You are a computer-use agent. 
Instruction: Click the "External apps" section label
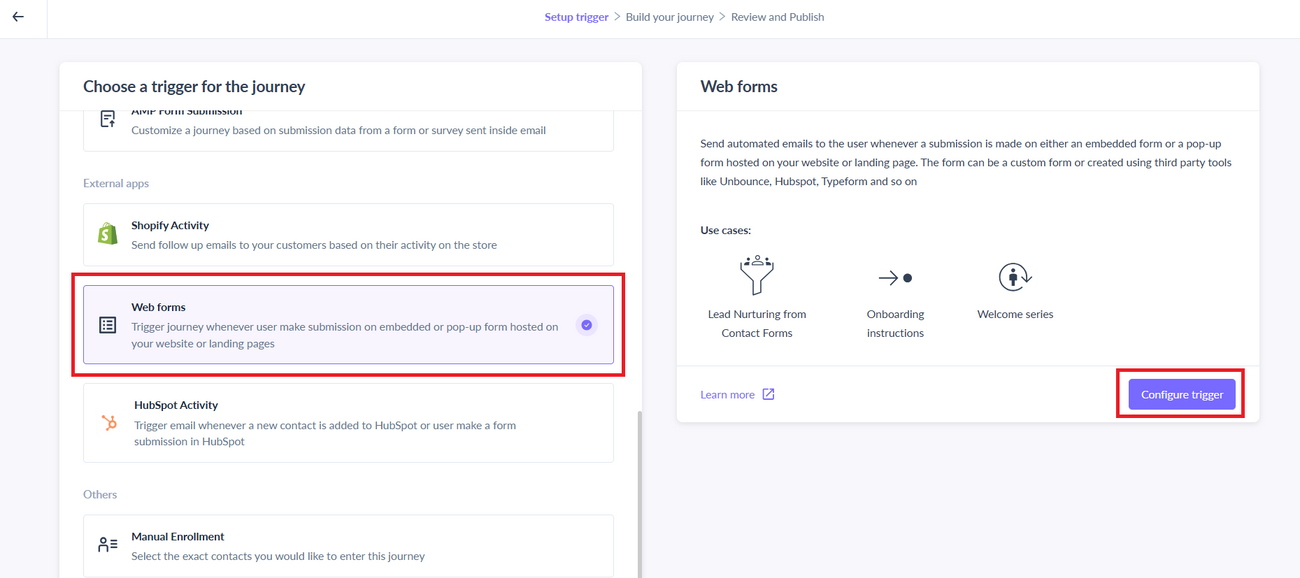tap(116, 183)
